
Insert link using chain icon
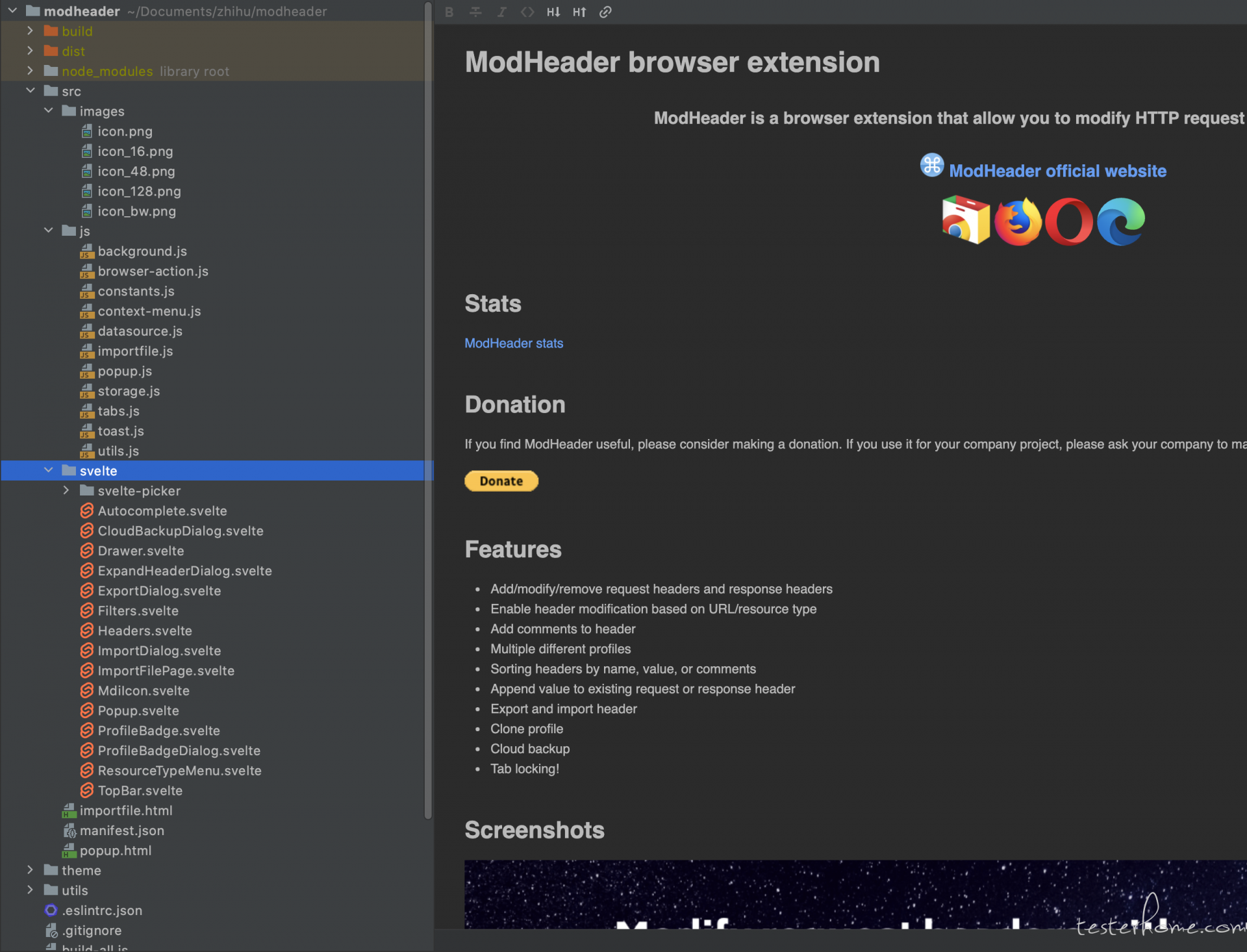pos(605,12)
